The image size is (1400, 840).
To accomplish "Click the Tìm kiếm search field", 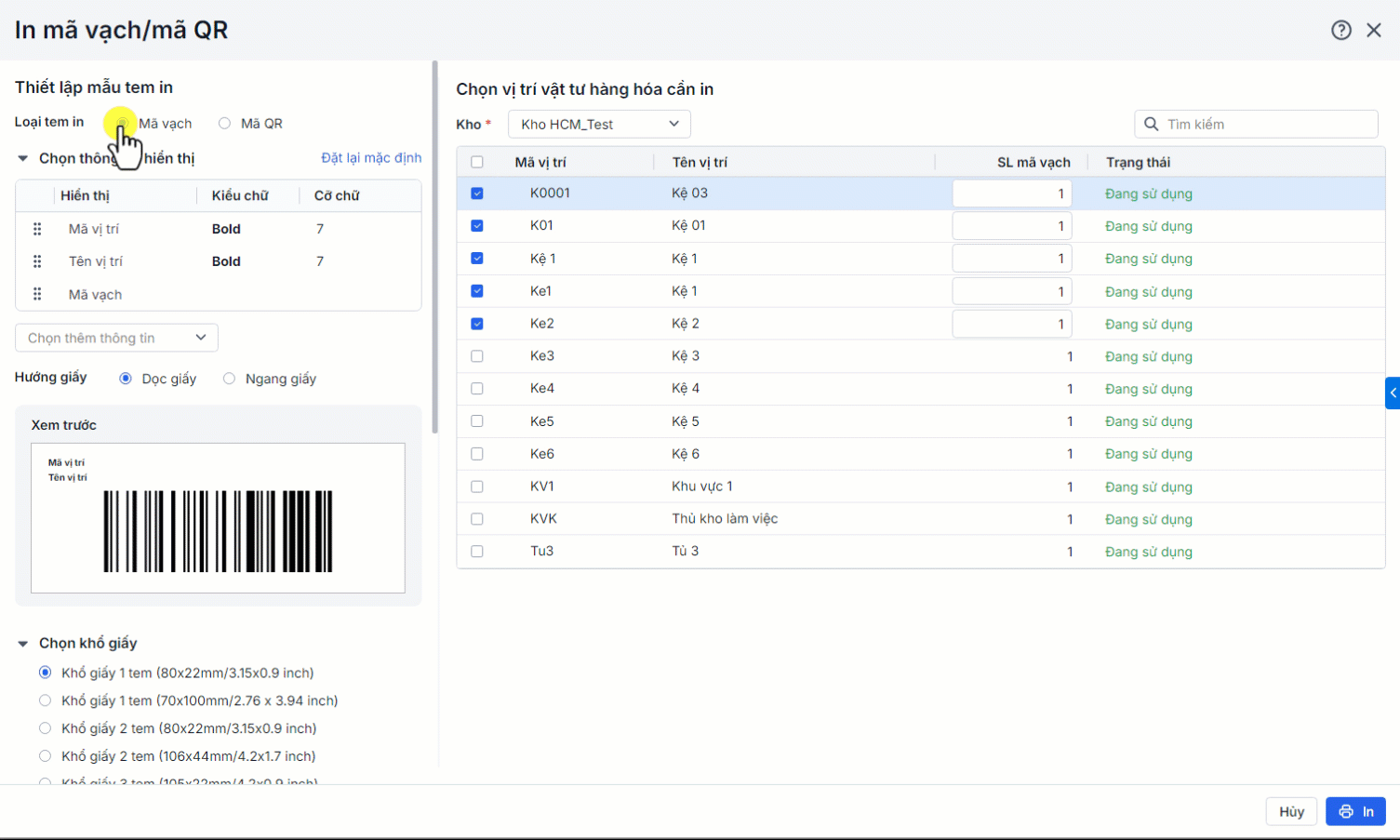I will (x=1267, y=124).
